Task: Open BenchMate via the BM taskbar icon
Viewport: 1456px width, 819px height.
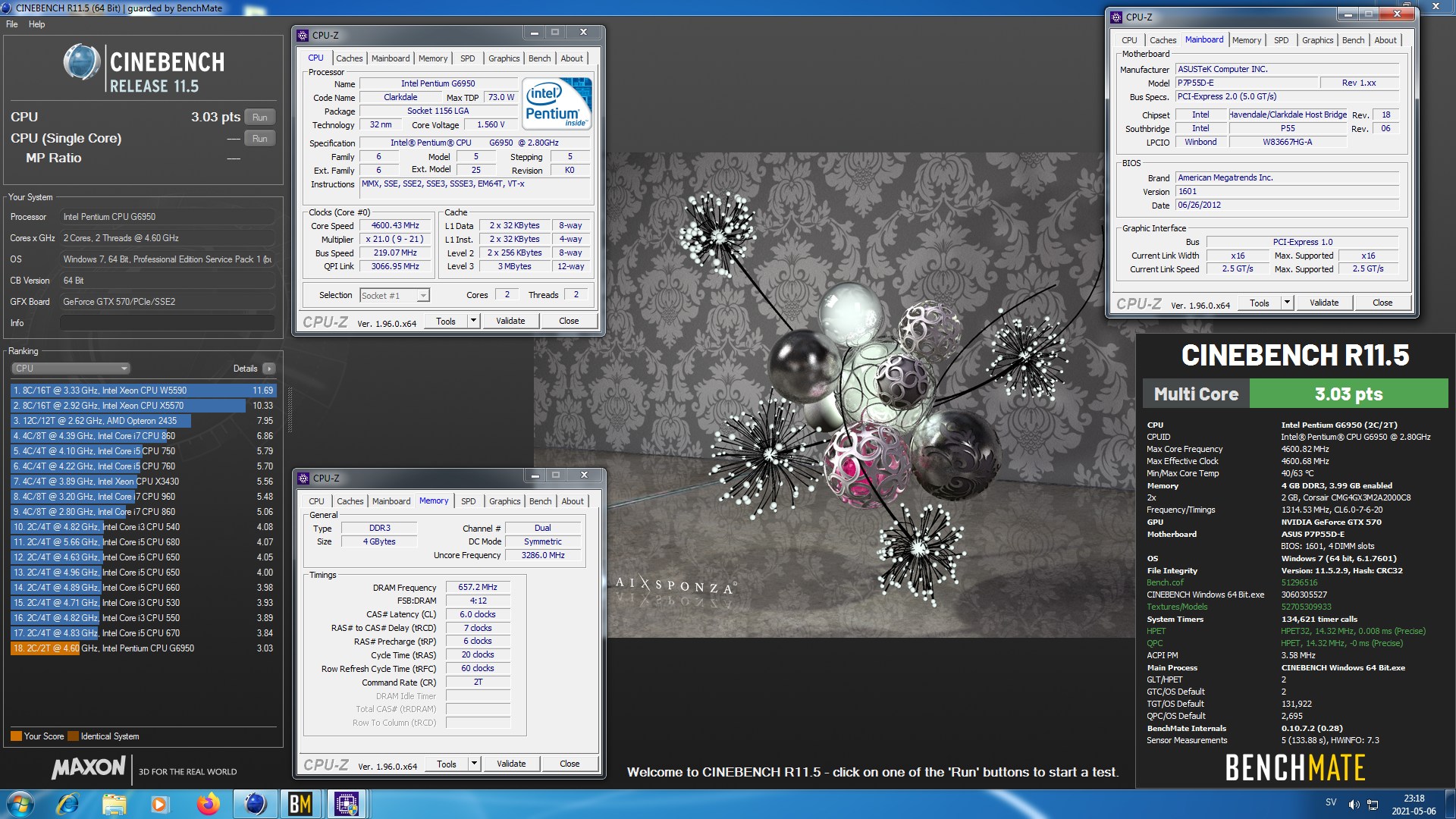Action: (x=300, y=804)
